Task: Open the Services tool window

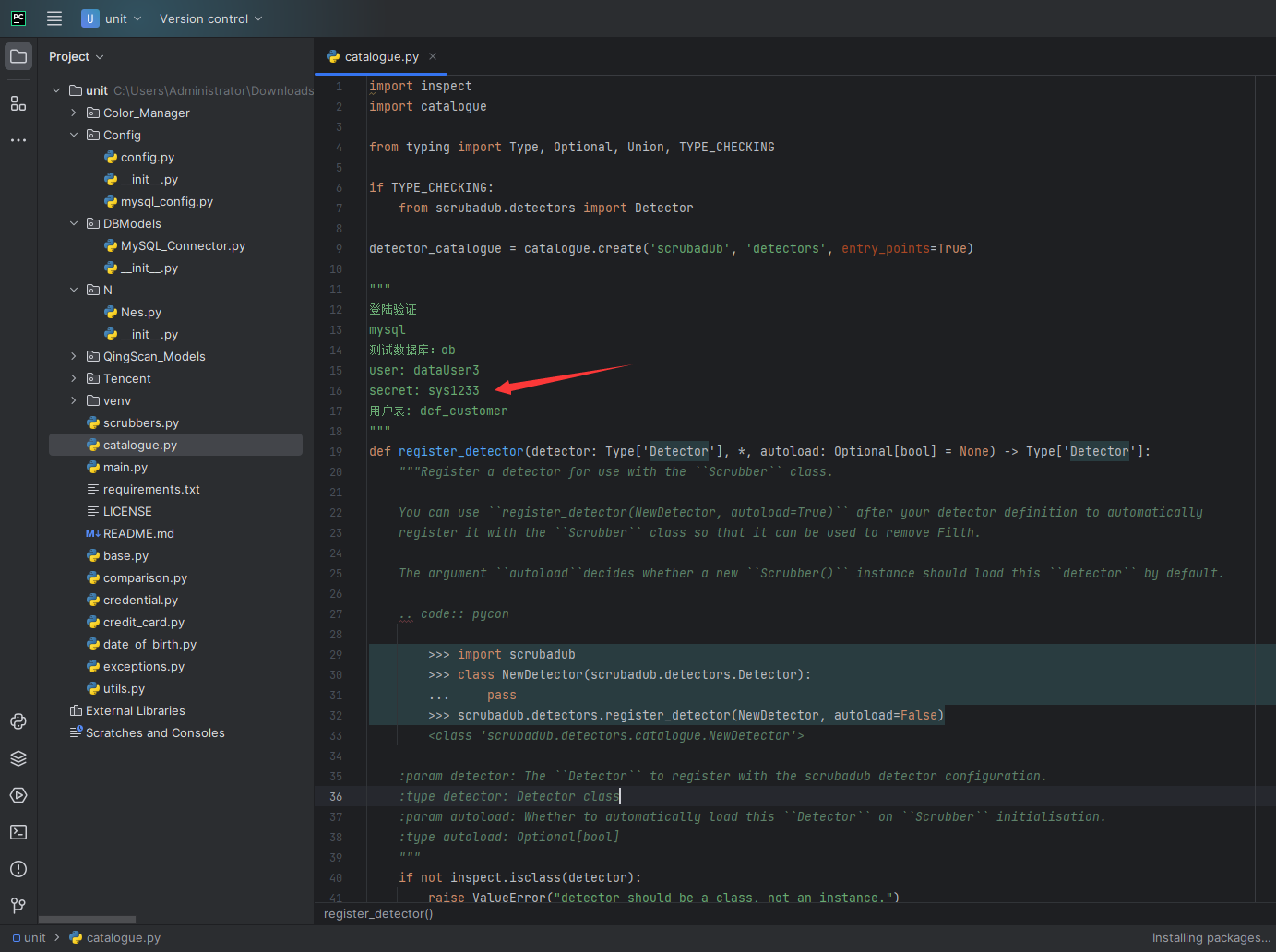Action: tap(18, 795)
